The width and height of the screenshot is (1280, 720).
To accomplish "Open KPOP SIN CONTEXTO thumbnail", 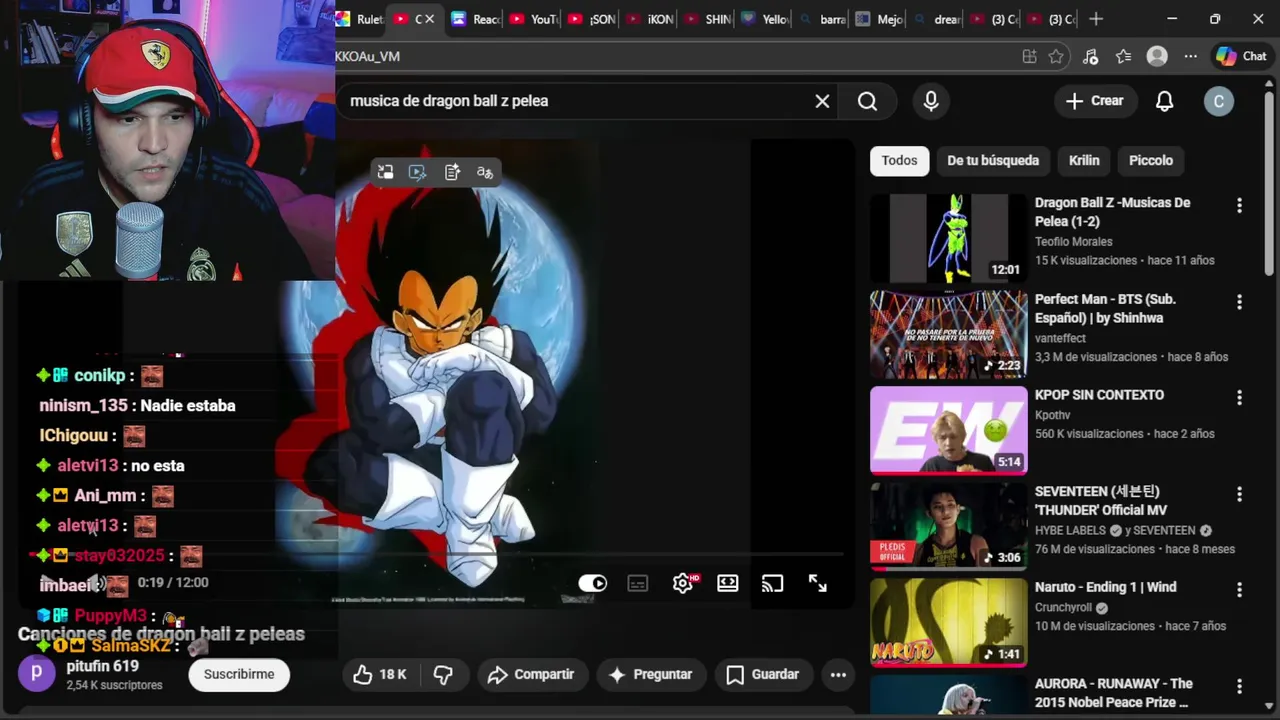I will (948, 430).
